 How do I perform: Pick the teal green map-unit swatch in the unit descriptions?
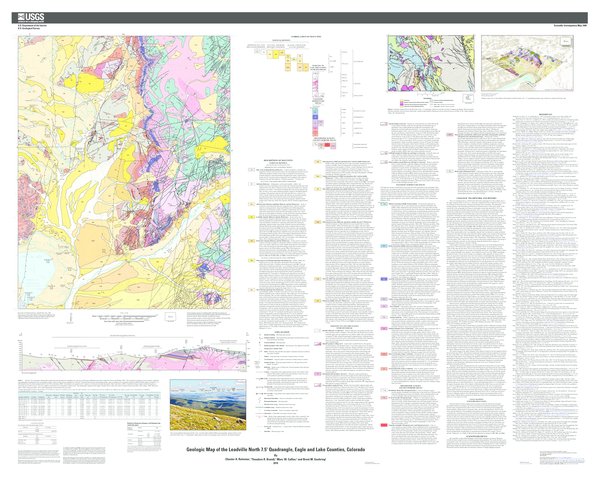pyautogui.click(x=384, y=204)
